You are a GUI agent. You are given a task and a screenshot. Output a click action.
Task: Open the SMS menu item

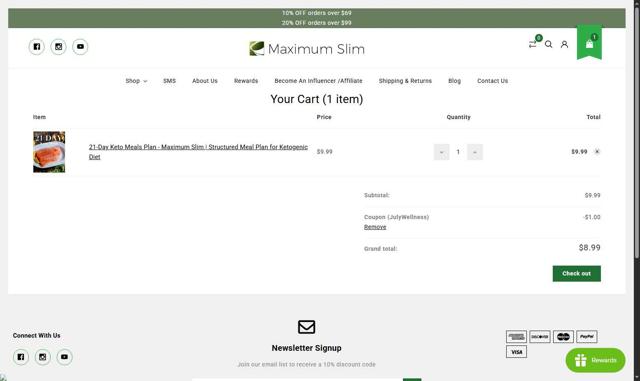click(169, 81)
